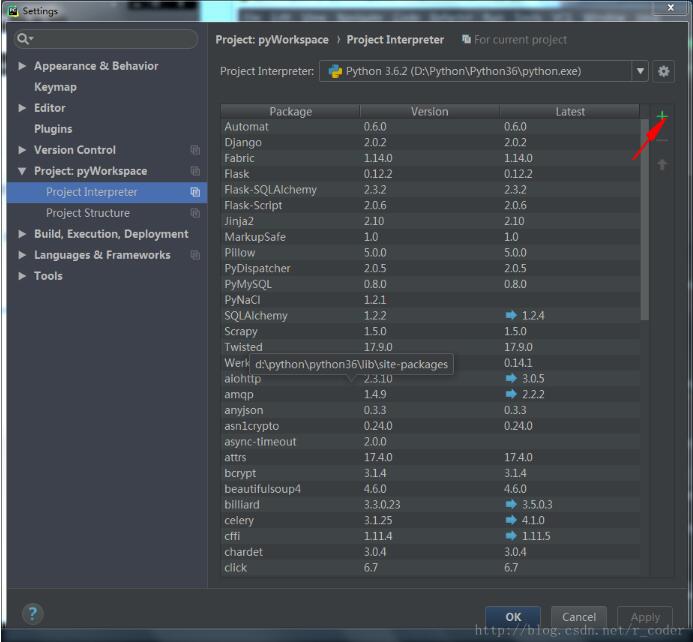This screenshot has height=642, width=693.
Task: Click the For current project icon
Action: pyautogui.click(x=466, y=39)
